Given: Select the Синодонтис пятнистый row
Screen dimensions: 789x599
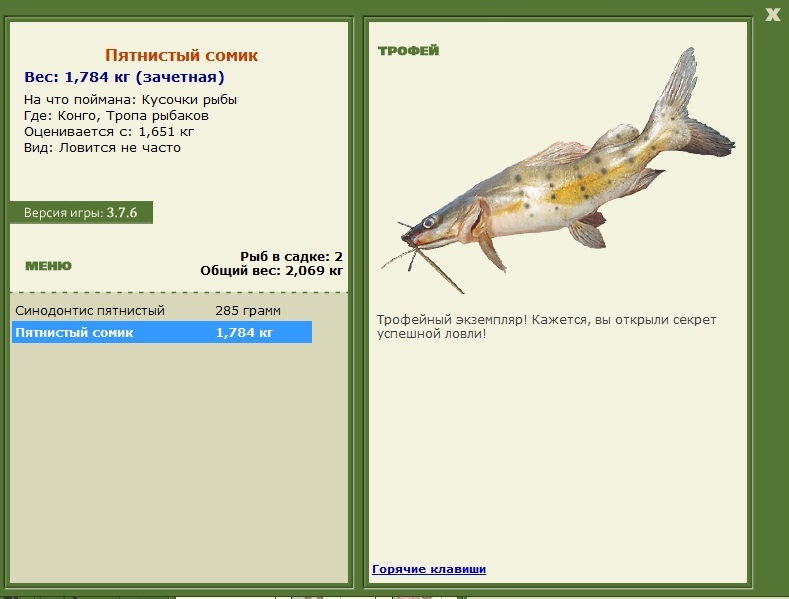Looking at the screenshot, I should click(x=162, y=311).
